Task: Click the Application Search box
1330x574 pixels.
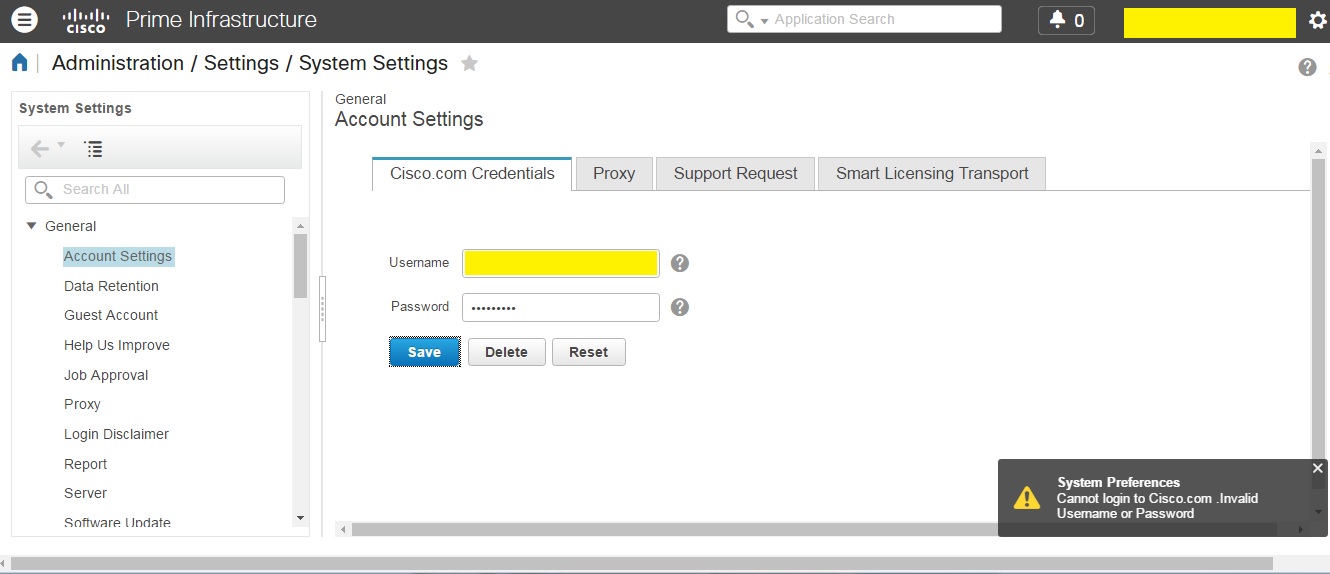Action: (864, 19)
